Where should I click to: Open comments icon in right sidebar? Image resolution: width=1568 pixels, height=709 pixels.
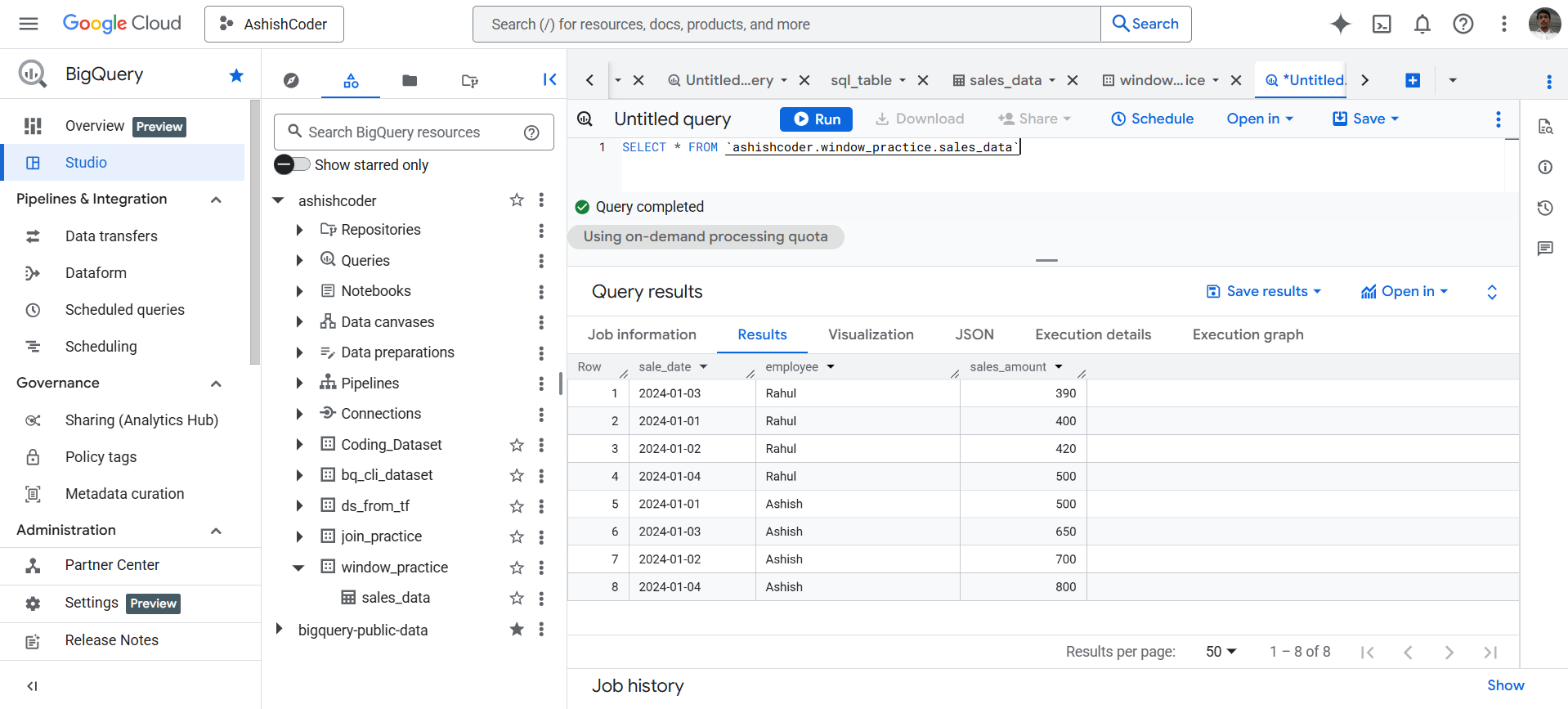point(1545,249)
